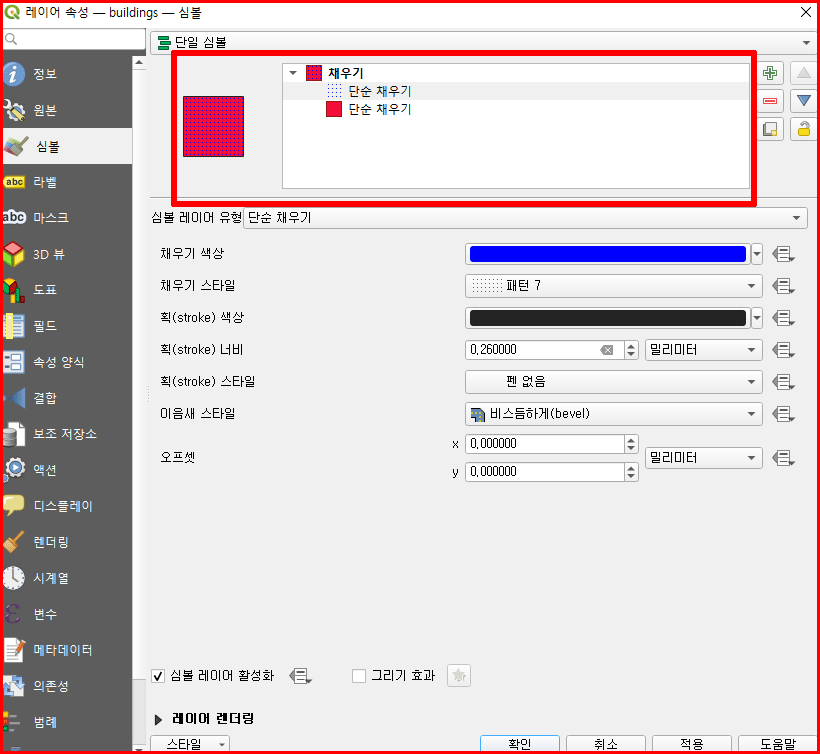Toggle 심볼 레이어 활성화 checkbox
820x754 pixels.
[x=158, y=676]
